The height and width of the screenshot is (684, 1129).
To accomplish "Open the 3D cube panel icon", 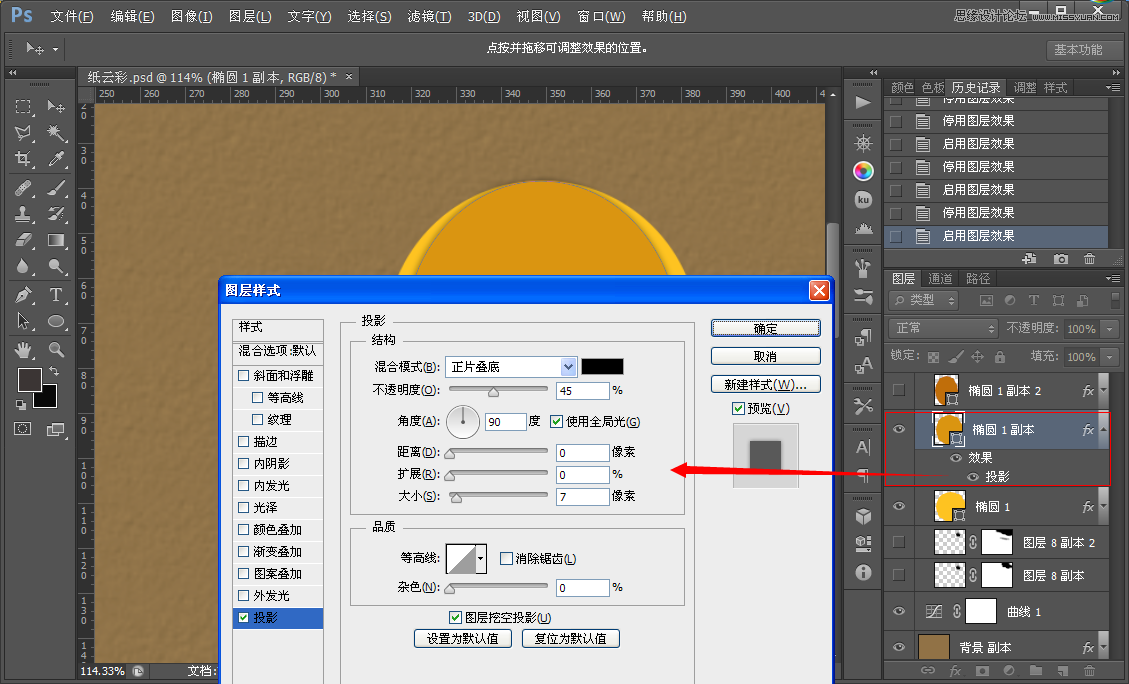I will click(863, 516).
